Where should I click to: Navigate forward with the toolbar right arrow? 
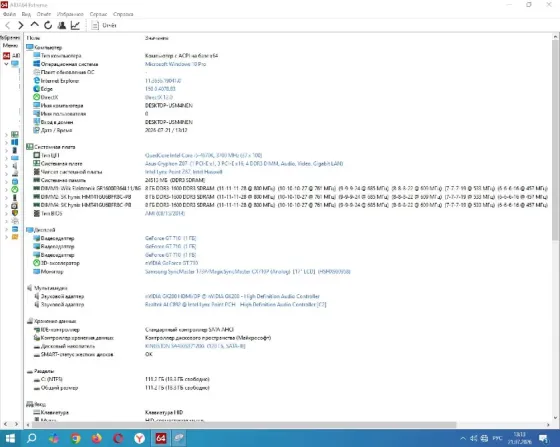point(21,25)
